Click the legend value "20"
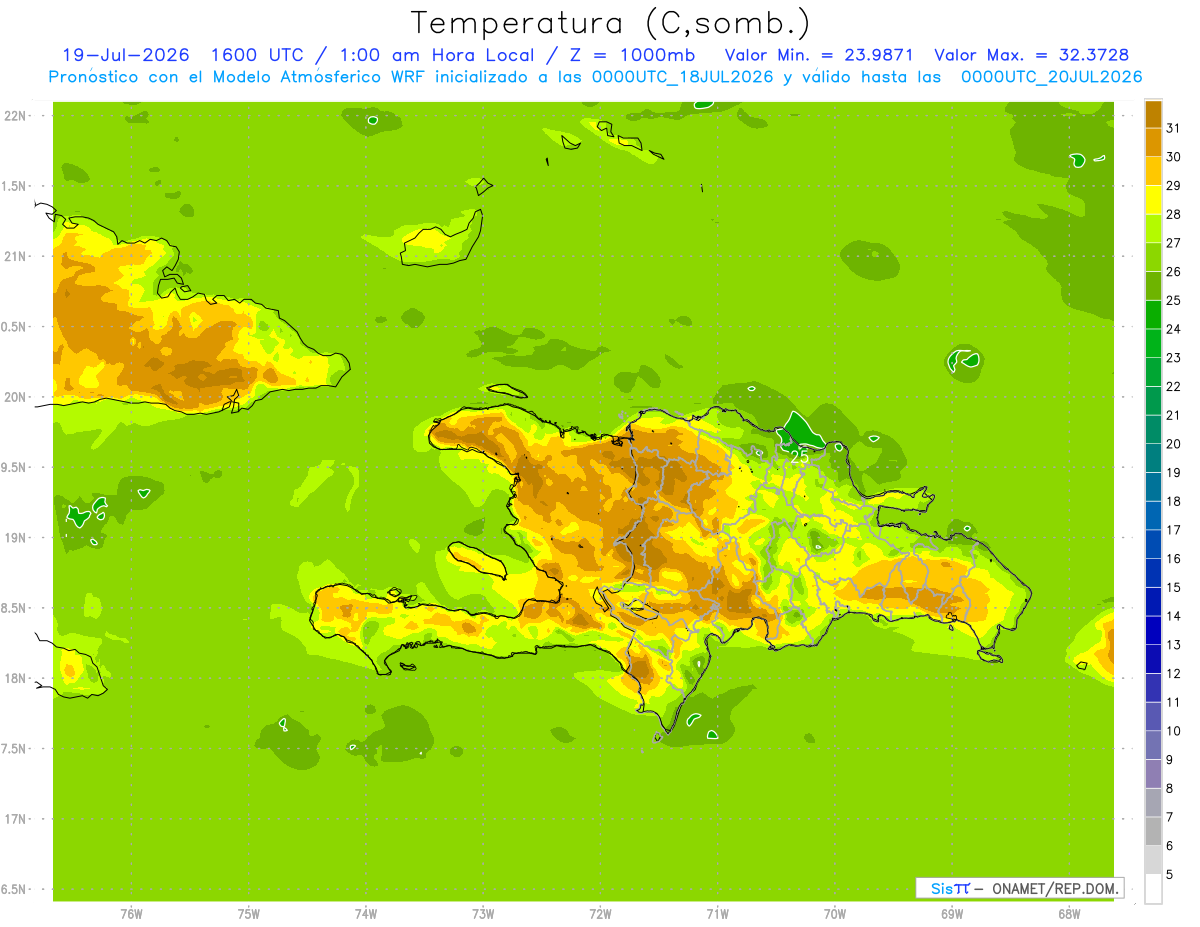The height and width of the screenshot is (927, 1200). click(x=1174, y=444)
